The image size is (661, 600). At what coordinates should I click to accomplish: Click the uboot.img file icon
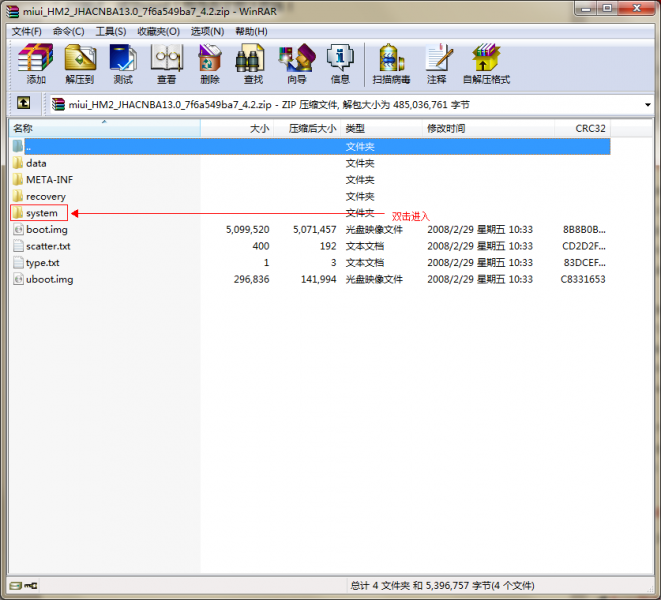point(18,279)
